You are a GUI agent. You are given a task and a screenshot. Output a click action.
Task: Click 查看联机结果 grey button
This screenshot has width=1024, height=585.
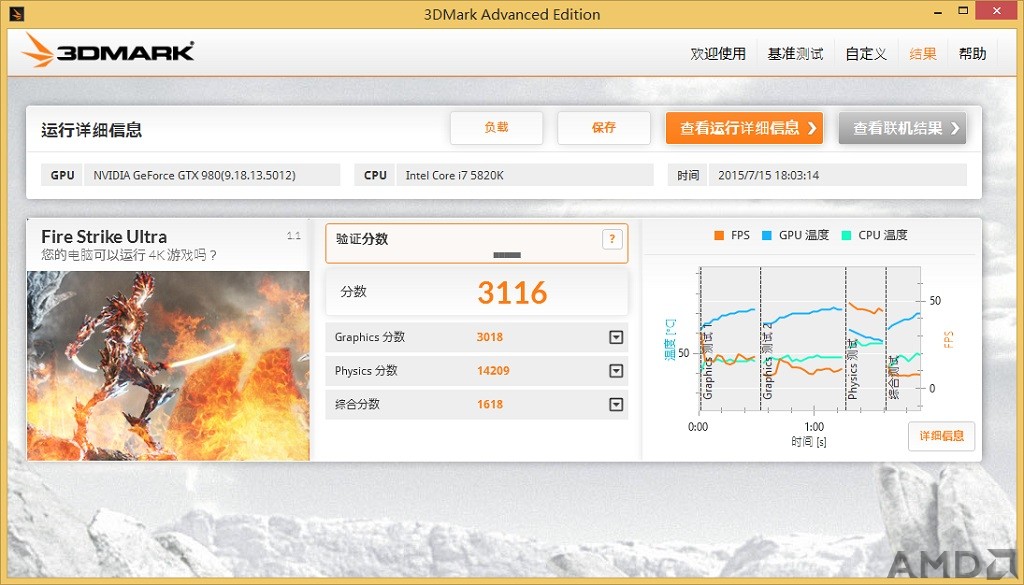[x=903, y=128]
